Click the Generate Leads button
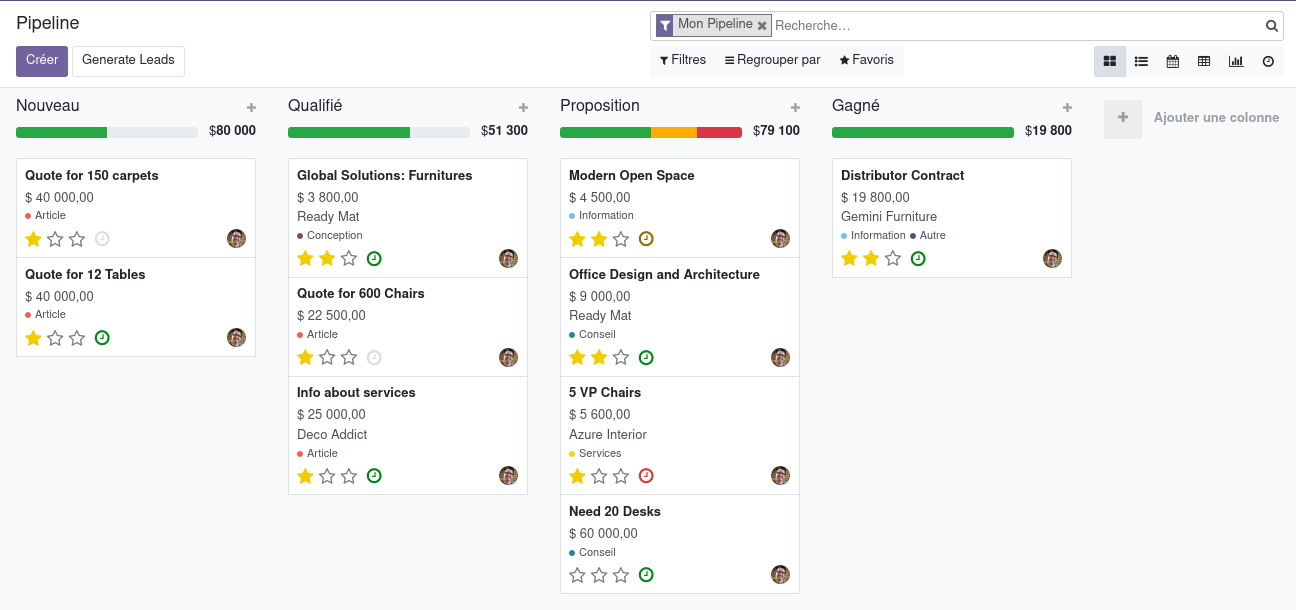Screen dimensions: 1296x610 [x=128, y=61]
